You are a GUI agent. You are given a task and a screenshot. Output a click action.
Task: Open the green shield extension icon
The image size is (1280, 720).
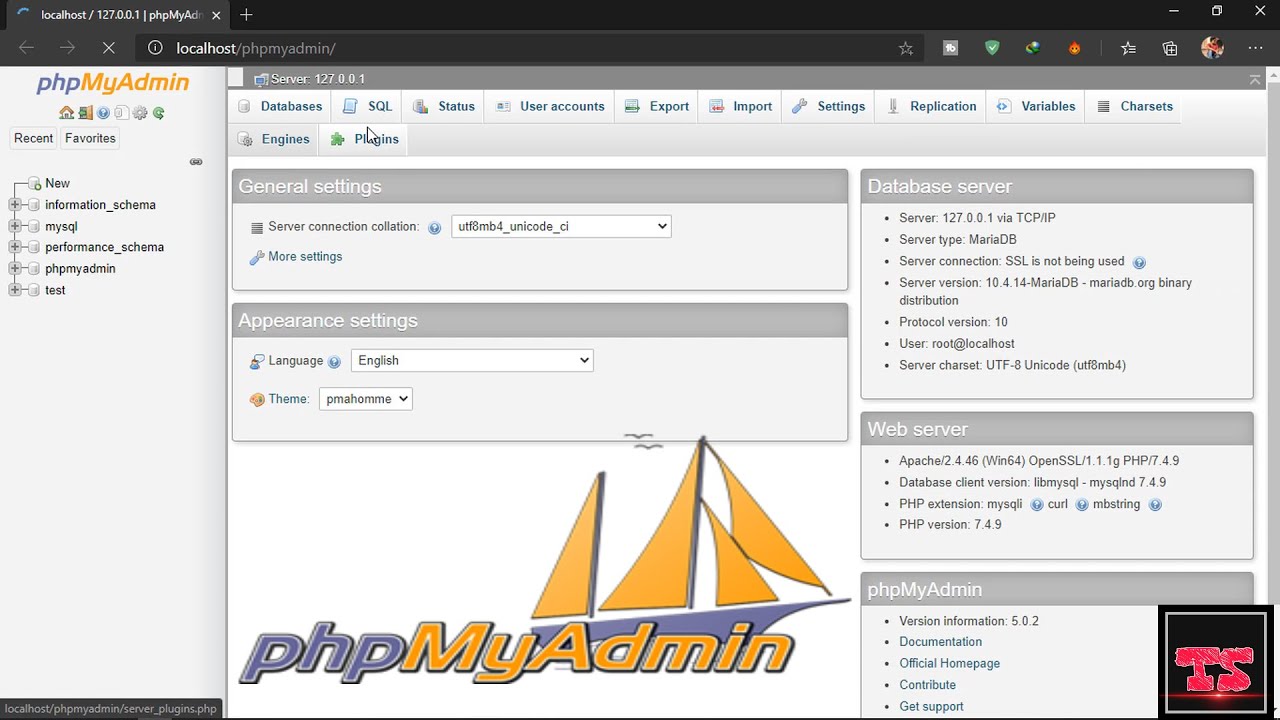992,48
